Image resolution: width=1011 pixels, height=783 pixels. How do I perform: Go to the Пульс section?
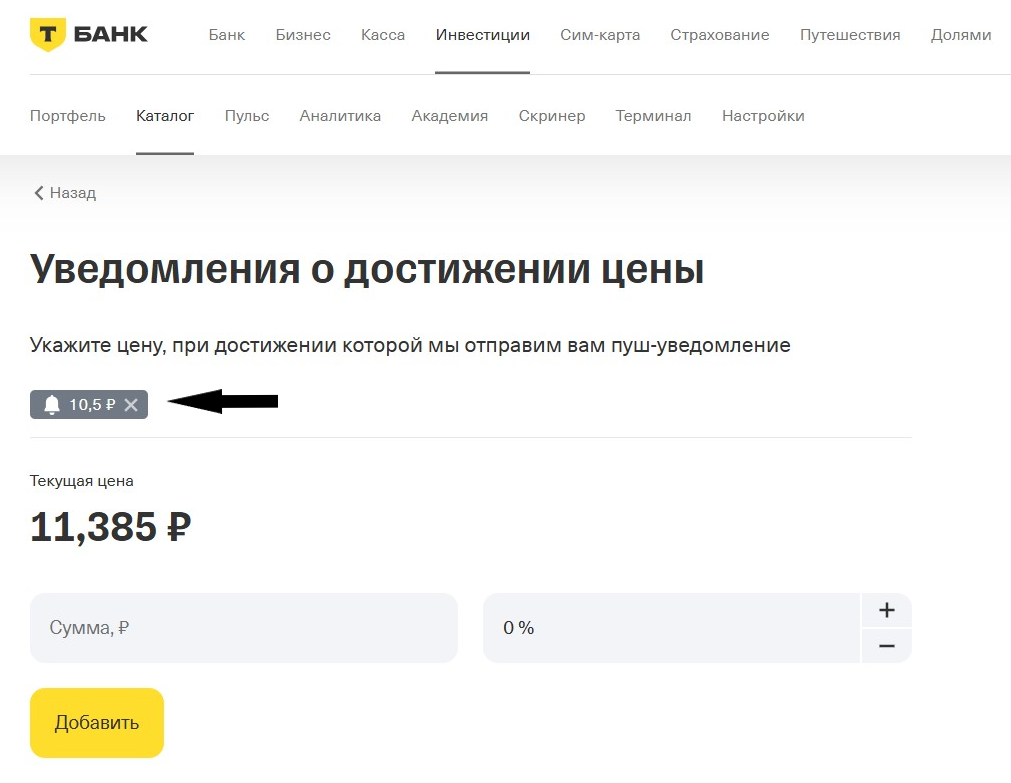[x=246, y=115]
